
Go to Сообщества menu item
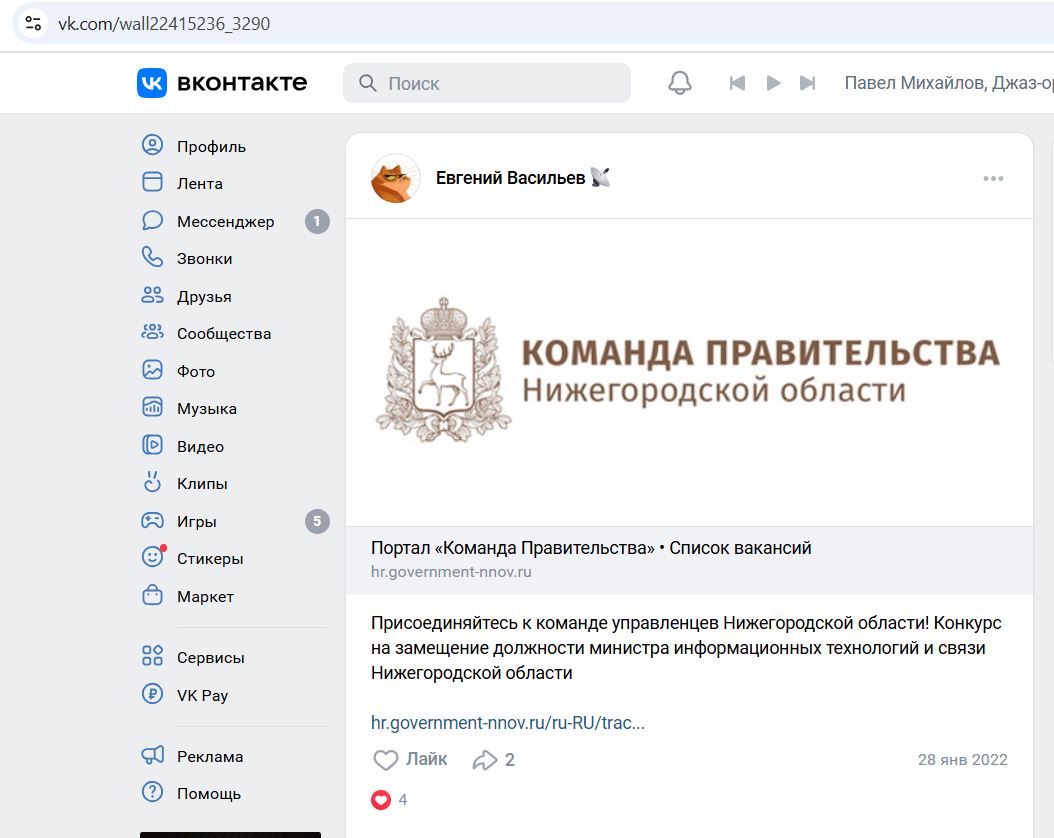tap(224, 333)
